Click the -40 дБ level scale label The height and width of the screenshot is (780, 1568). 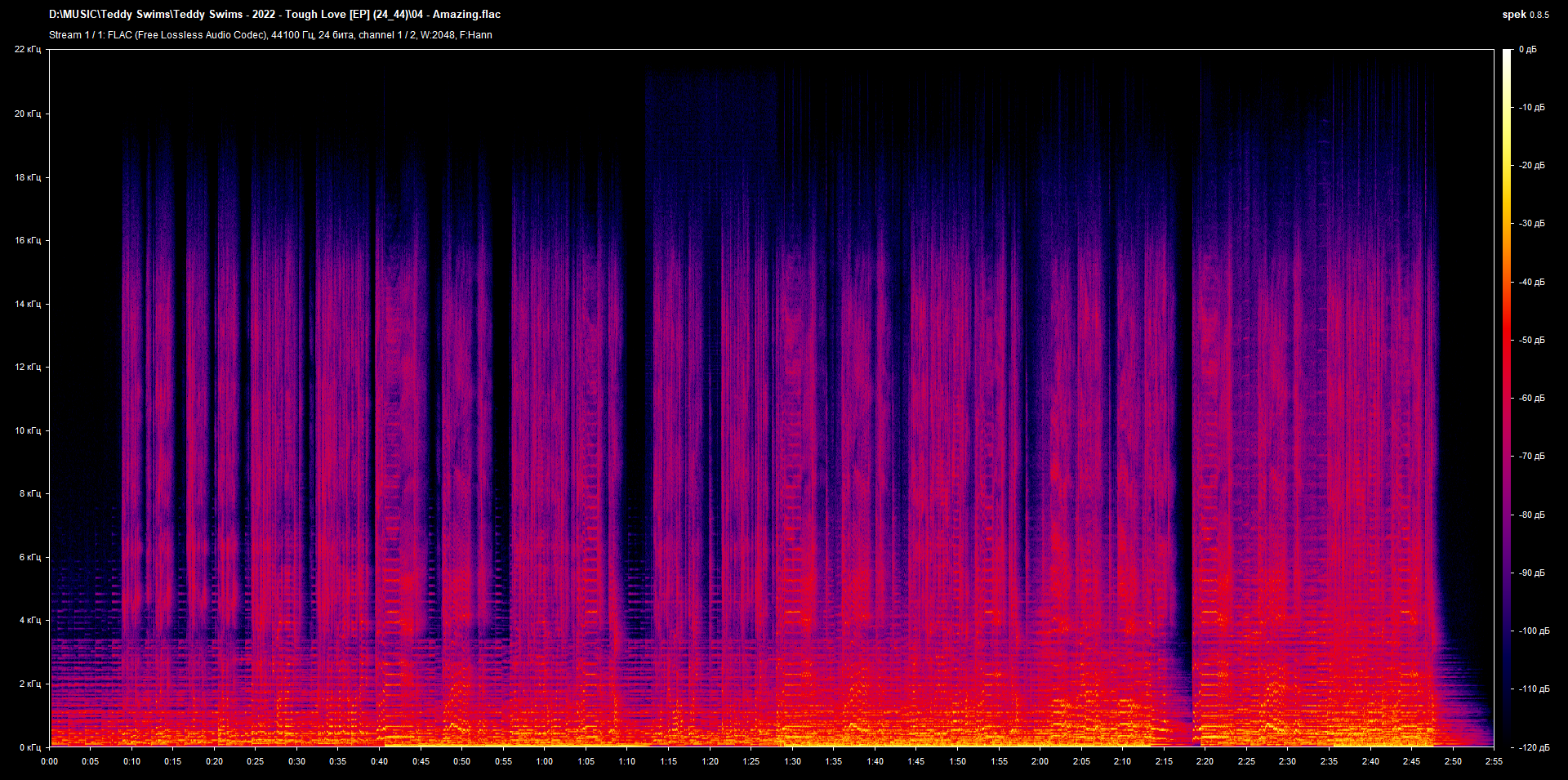tap(1532, 283)
